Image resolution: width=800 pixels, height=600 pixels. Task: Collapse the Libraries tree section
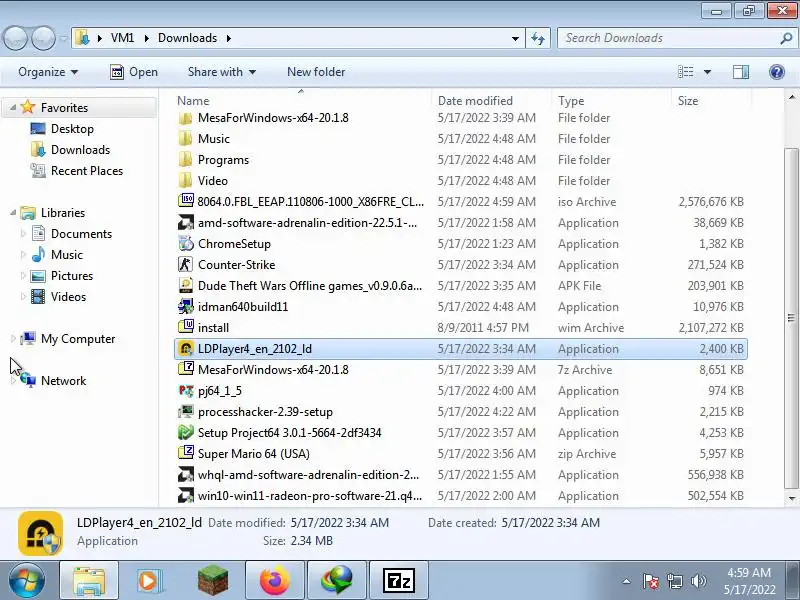[x=13, y=212]
